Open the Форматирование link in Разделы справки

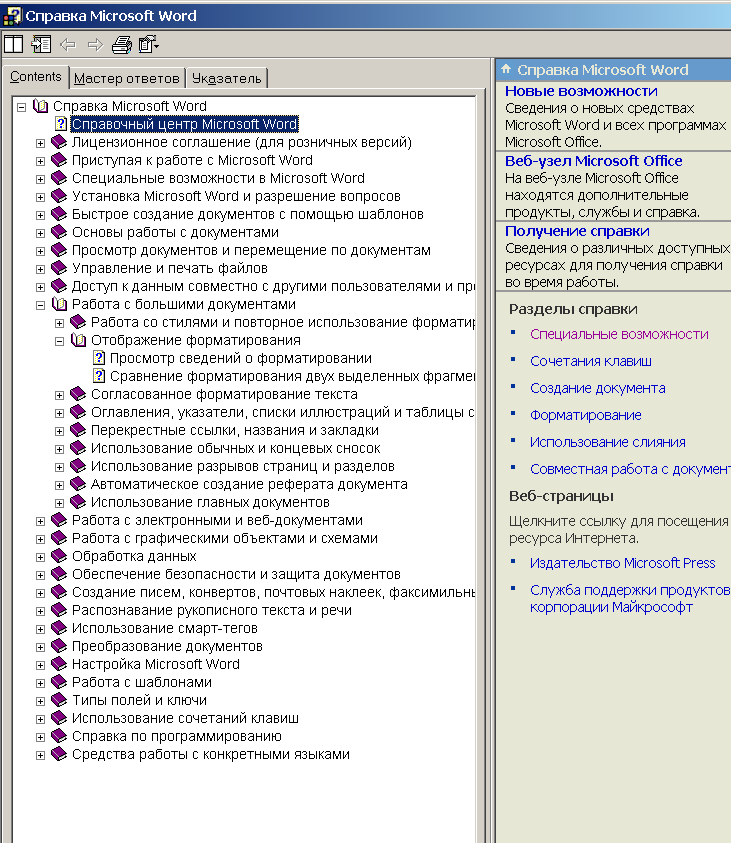[585, 415]
